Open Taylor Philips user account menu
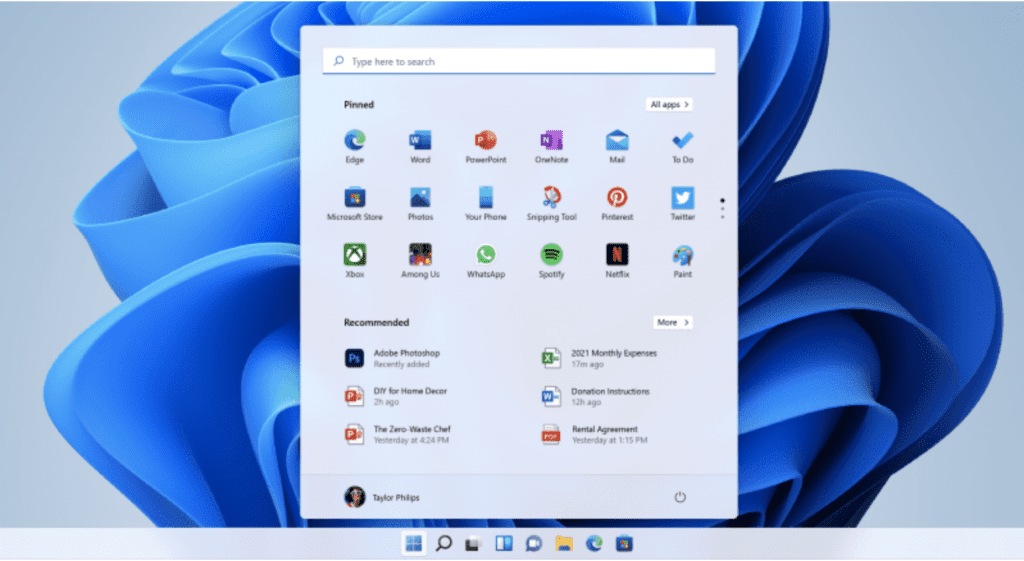 pos(382,497)
